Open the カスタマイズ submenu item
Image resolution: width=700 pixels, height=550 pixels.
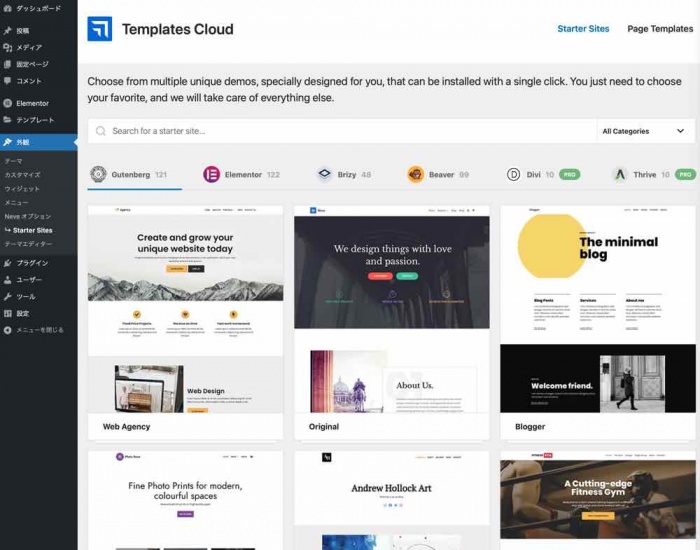22,175
